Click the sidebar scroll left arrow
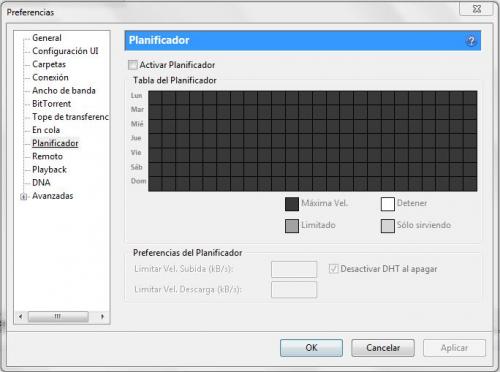500x372 pixels. [x=21, y=316]
